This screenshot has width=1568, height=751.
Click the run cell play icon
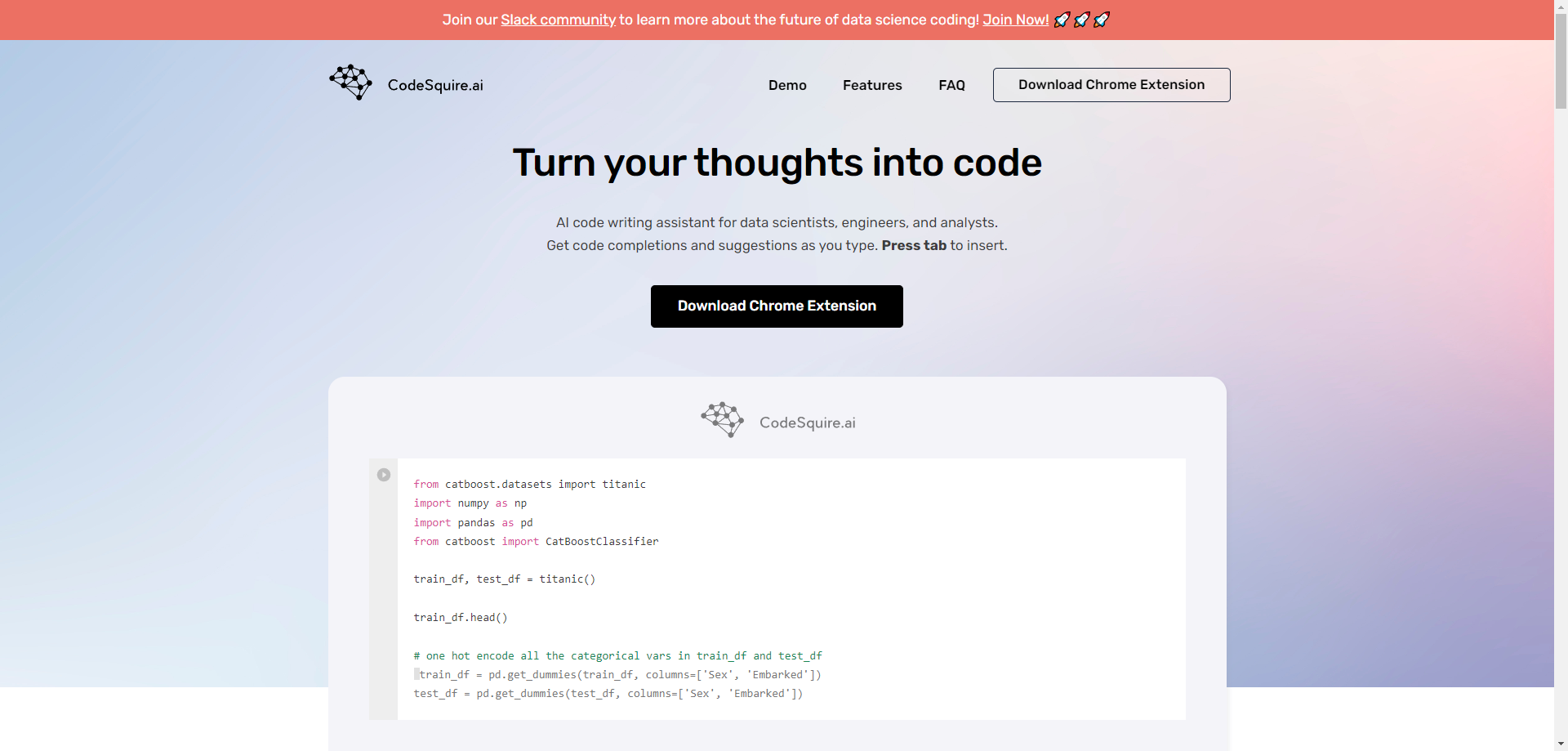pos(384,475)
